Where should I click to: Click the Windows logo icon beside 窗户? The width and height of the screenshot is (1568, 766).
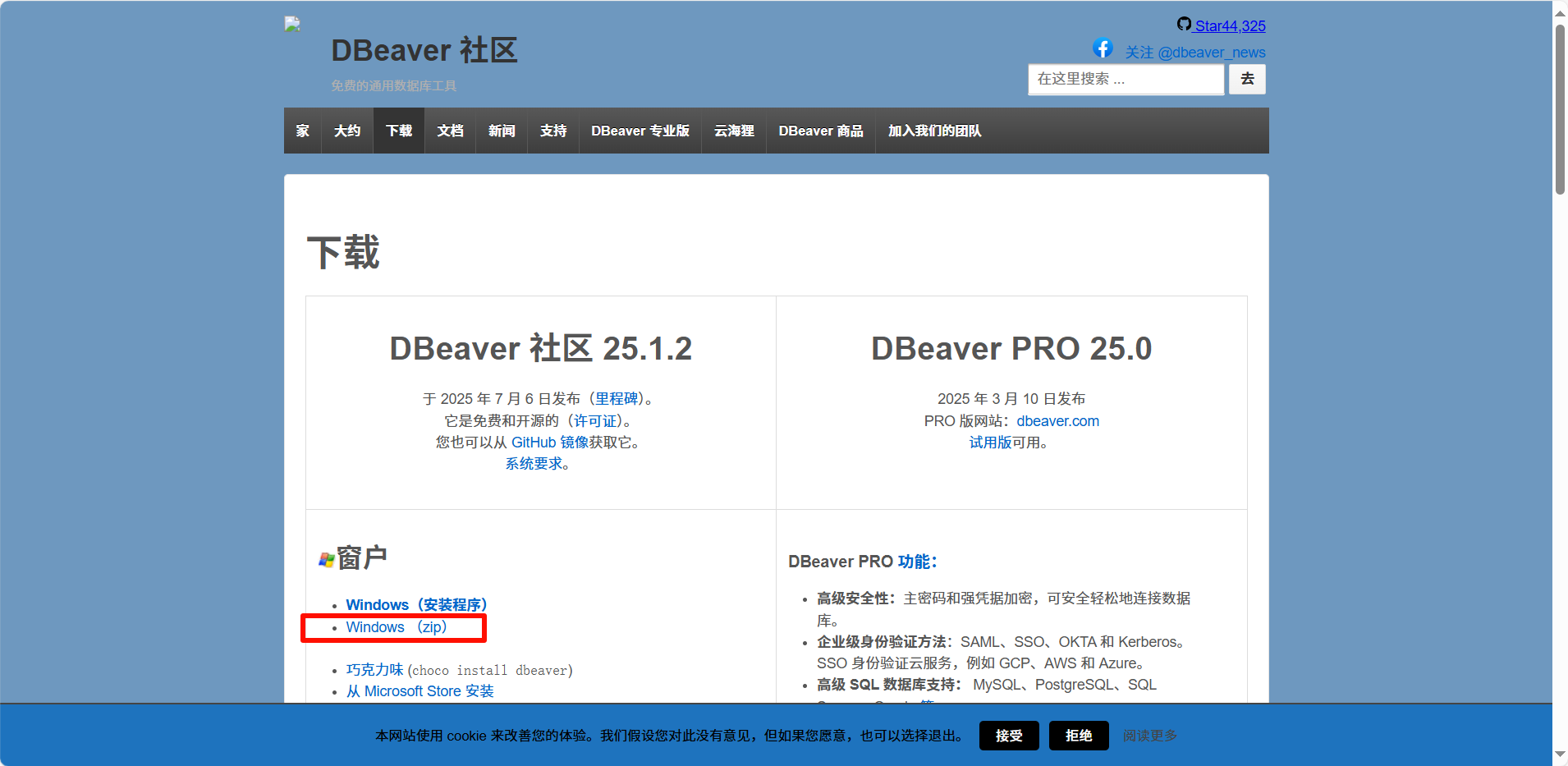pos(327,560)
